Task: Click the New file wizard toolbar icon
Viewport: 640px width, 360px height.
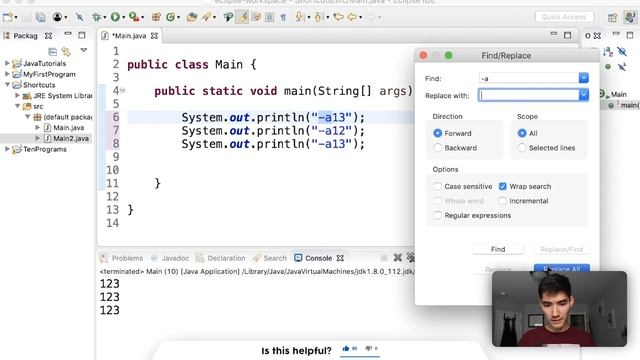Action: click(x=8, y=17)
